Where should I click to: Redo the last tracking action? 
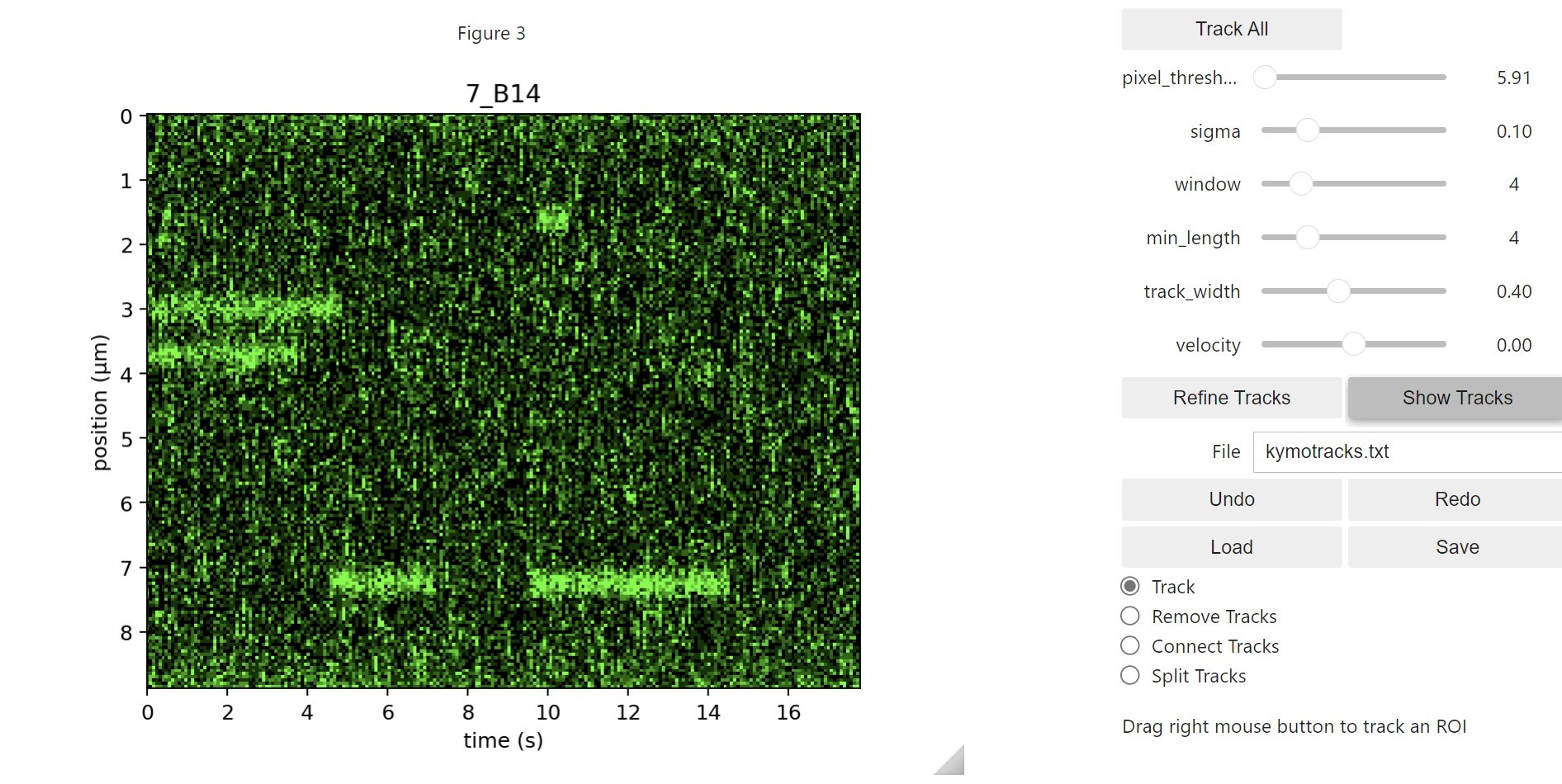(x=1456, y=499)
